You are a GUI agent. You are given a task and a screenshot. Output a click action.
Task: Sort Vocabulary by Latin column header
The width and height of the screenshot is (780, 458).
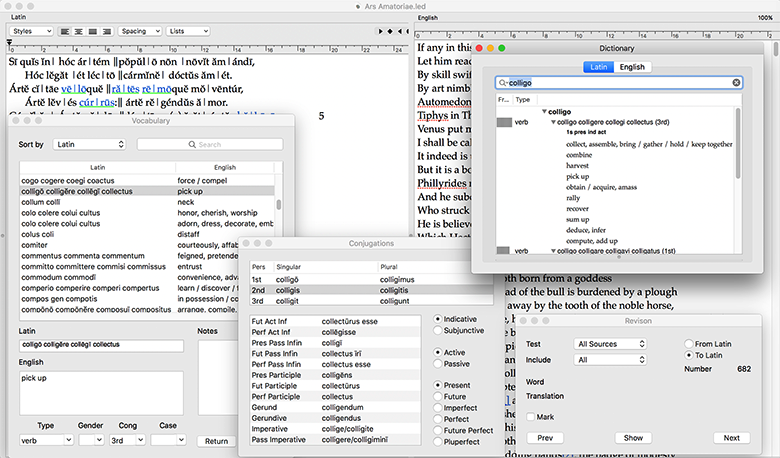98,168
